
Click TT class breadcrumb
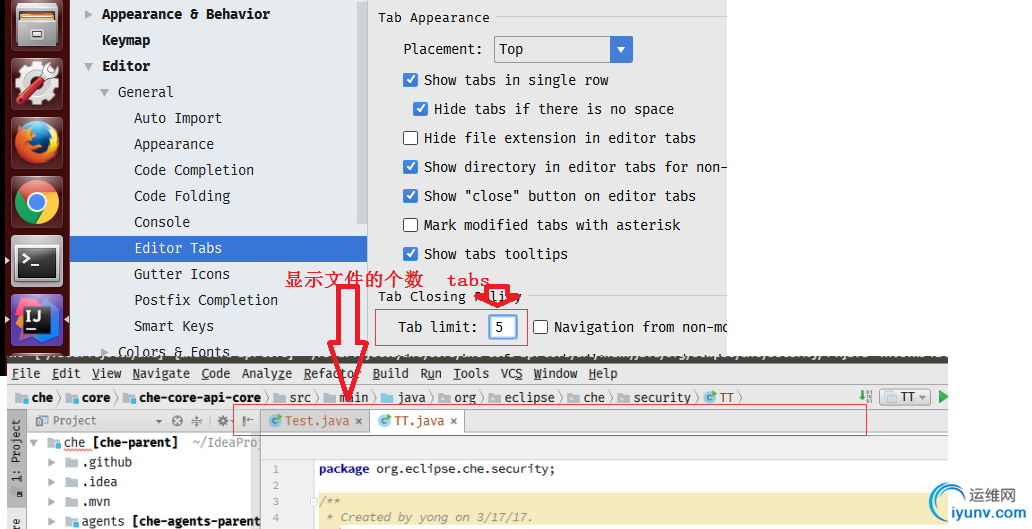pyautogui.click(x=719, y=397)
